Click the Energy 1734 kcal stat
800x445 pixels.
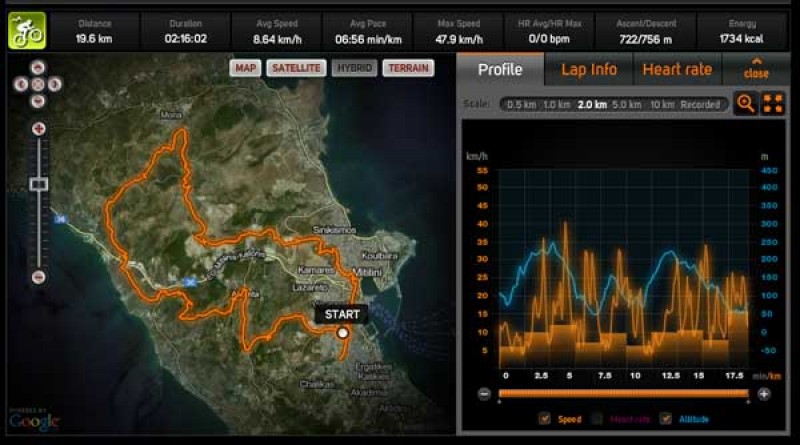(x=742, y=31)
